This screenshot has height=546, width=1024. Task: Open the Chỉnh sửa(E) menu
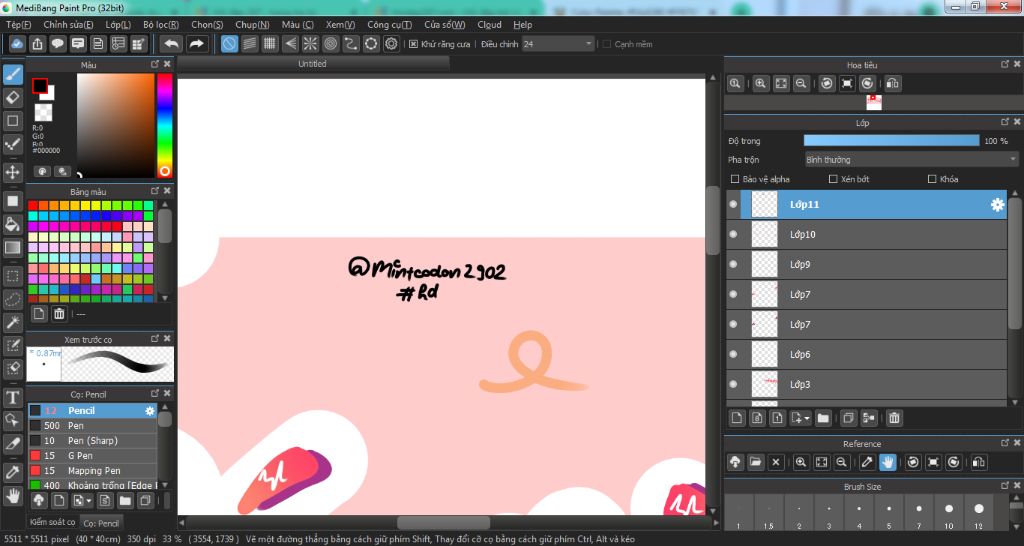click(68, 25)
